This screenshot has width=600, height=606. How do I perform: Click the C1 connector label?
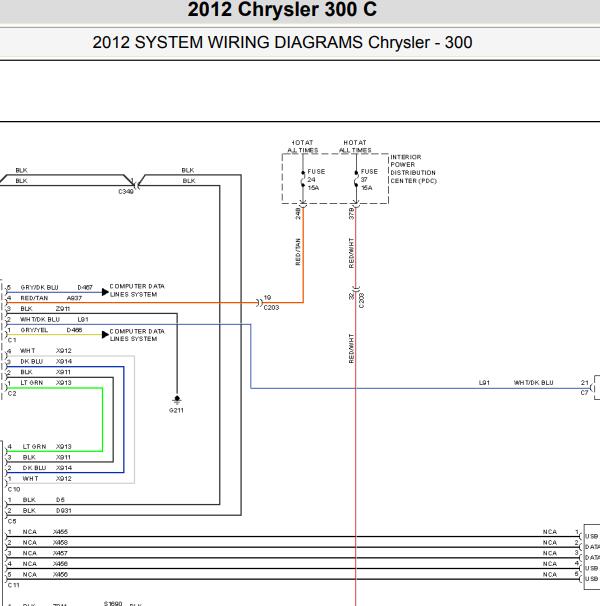pos(12,340)
